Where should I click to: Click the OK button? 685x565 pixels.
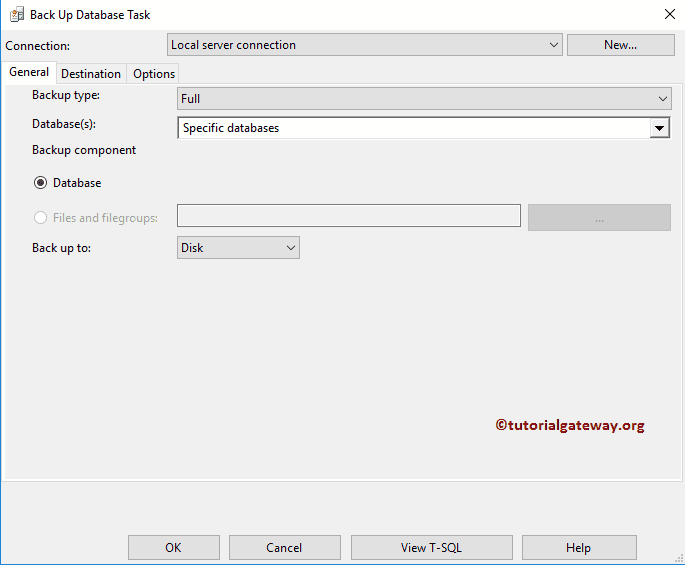[173, 548]
